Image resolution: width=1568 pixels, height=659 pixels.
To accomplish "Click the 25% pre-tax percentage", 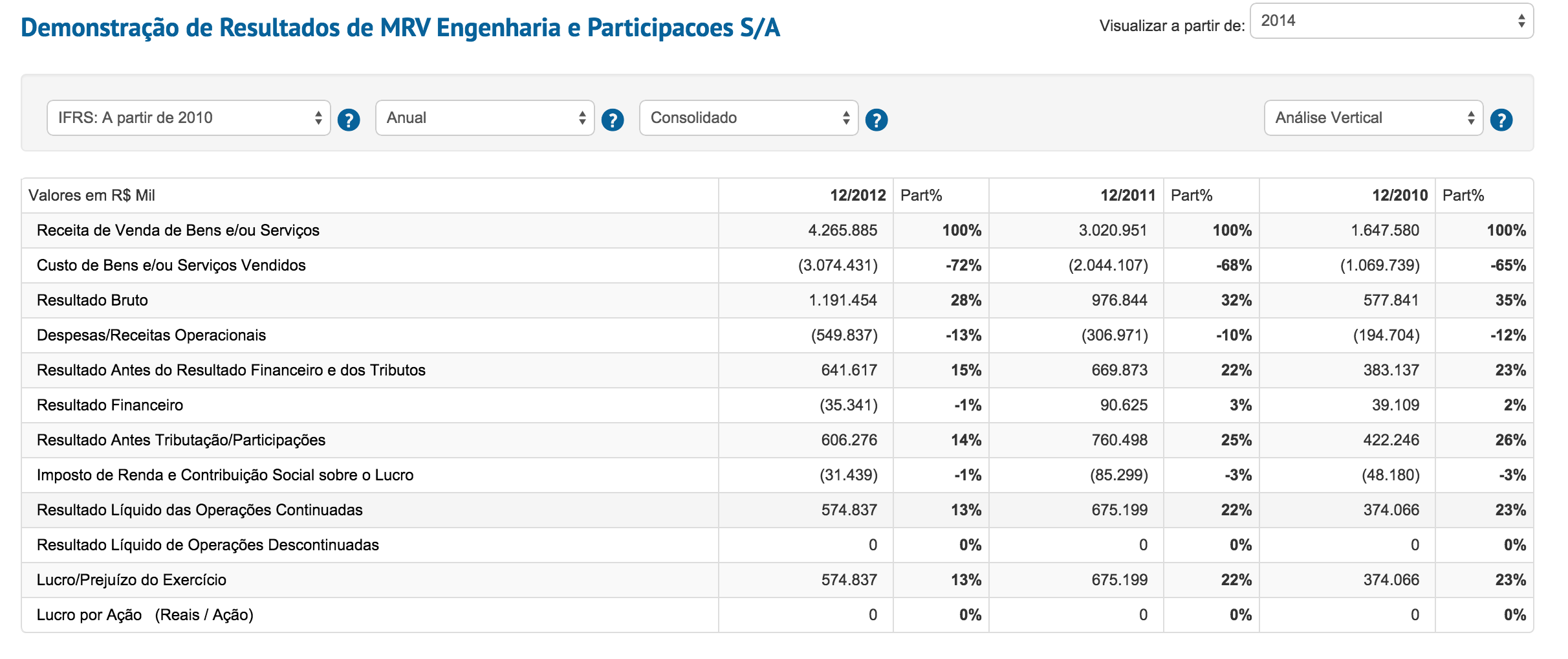I will [x=1236, y=440].
